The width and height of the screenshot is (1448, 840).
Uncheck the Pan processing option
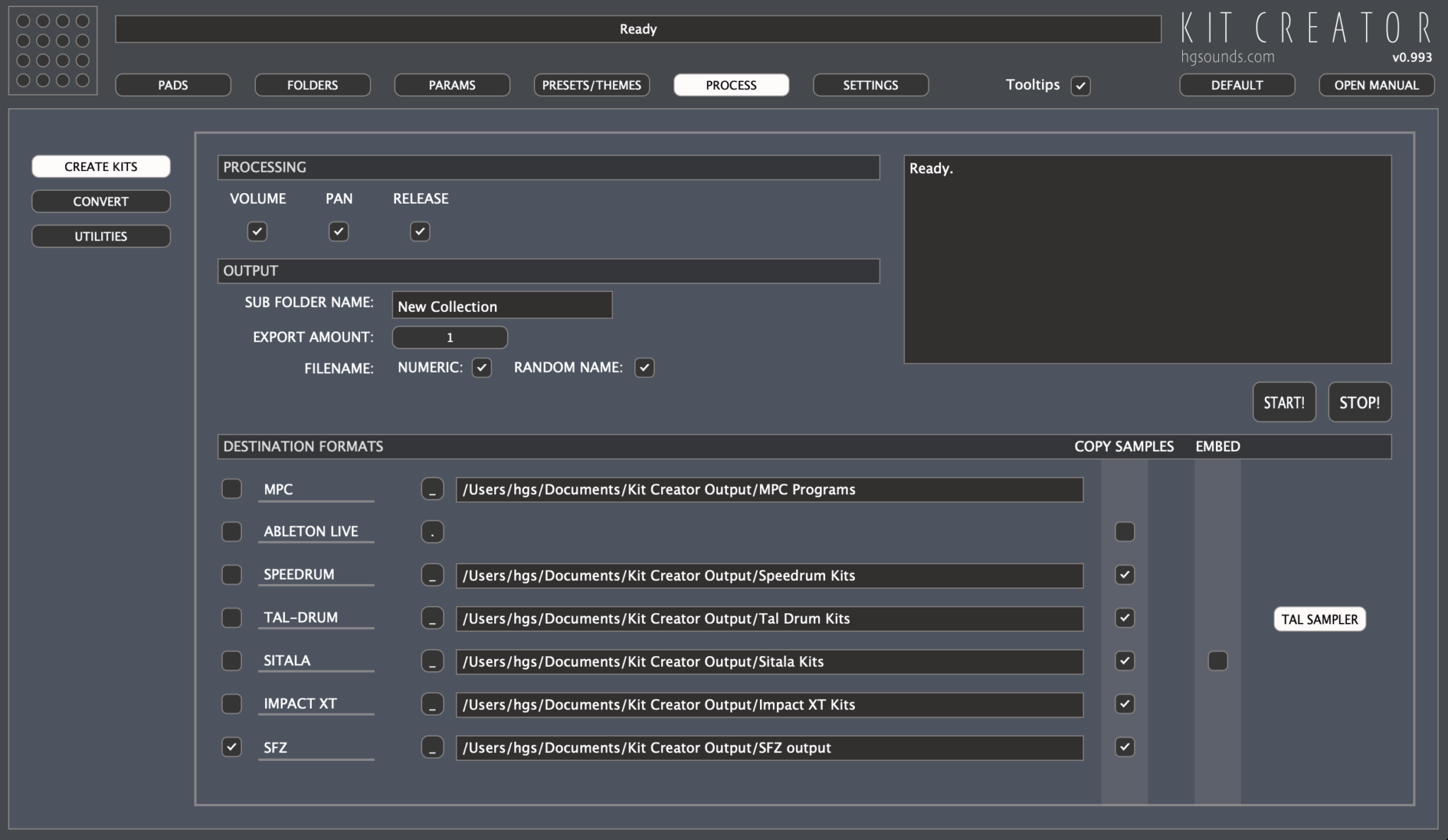coord(339,231)
